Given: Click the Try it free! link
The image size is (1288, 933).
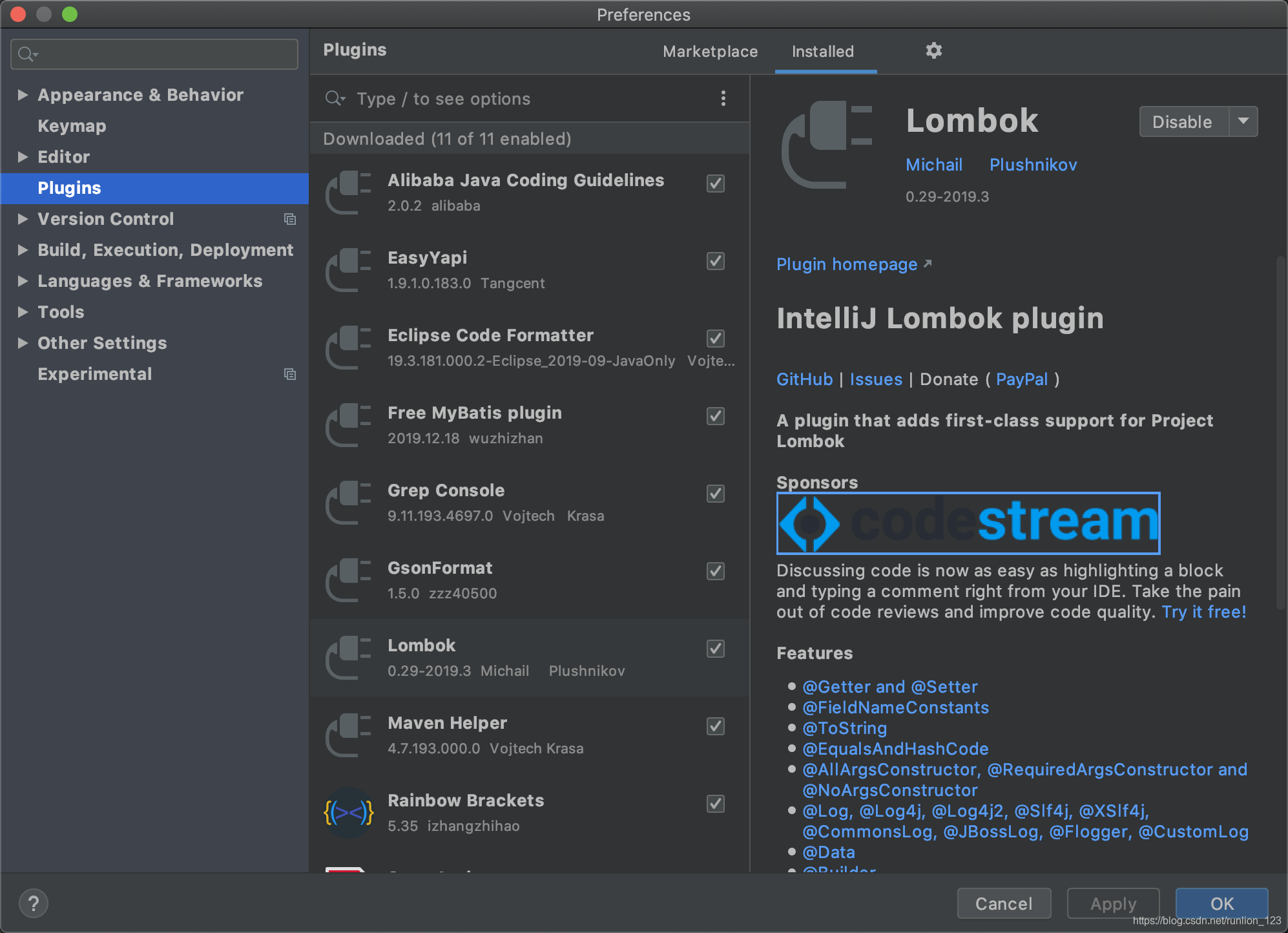Looking at the screenshot, I should pyautogui.click(x=1204, y=612).
